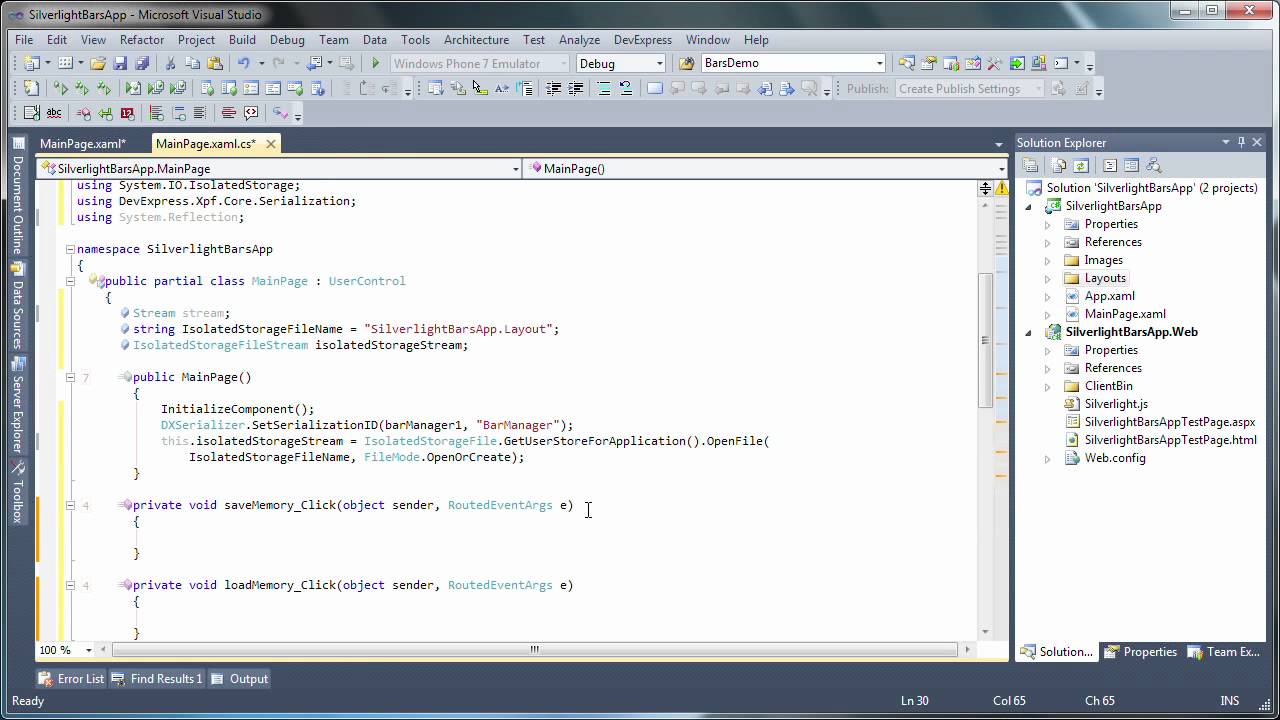Click the Properties icon in Solution Explorer toolbar

click(x=1030, y=165)
